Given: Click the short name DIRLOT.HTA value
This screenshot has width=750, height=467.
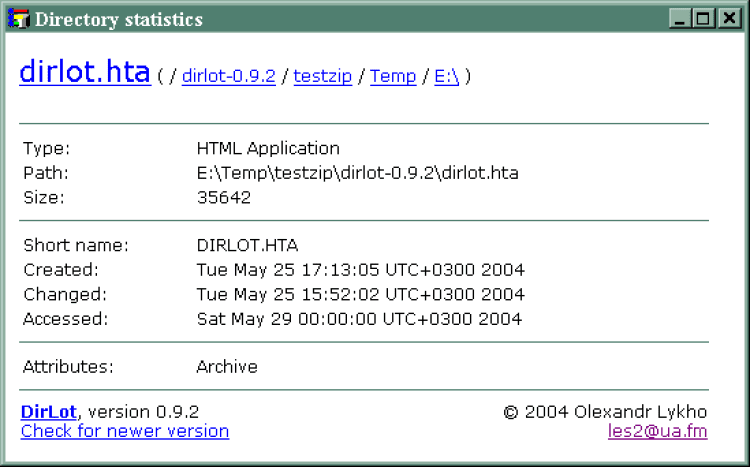Looking at the screenshot, I should pos(247,245).
